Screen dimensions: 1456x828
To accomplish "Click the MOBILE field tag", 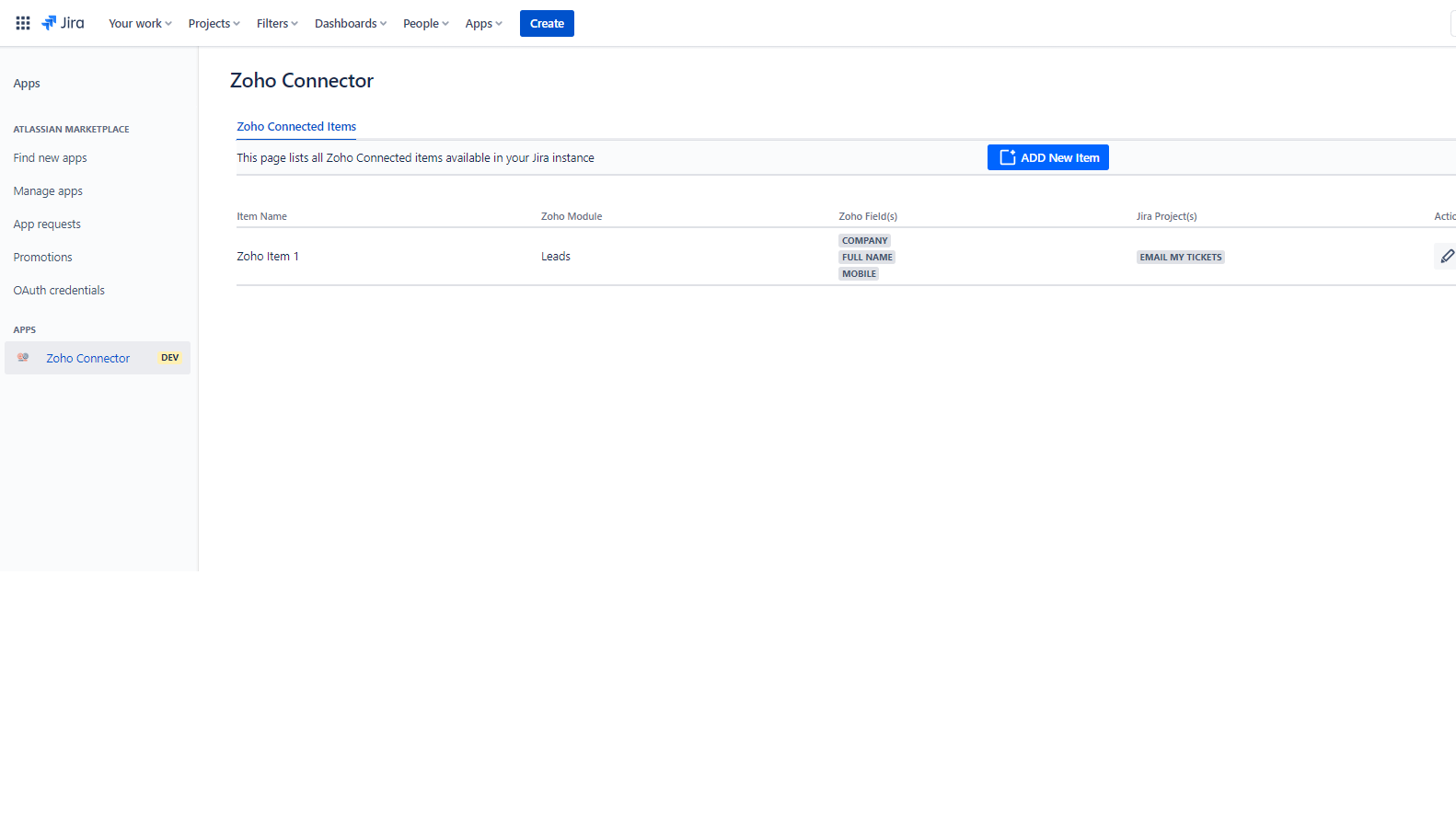I will [859, 274].
